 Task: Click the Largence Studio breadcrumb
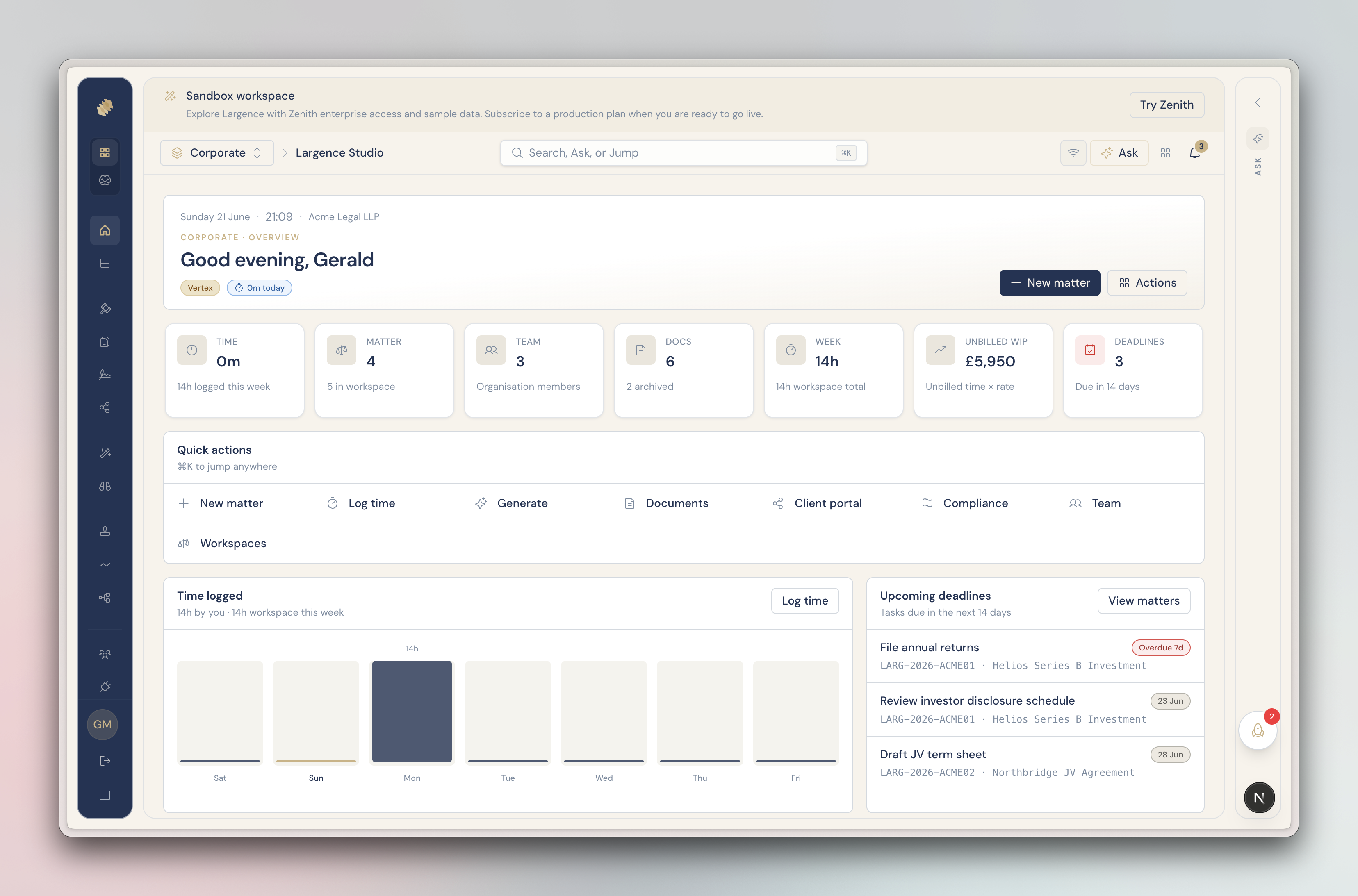point(339,153)
